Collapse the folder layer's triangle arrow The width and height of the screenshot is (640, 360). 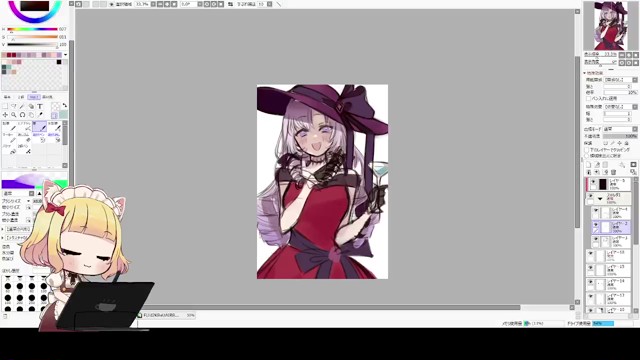coord(600,199)
